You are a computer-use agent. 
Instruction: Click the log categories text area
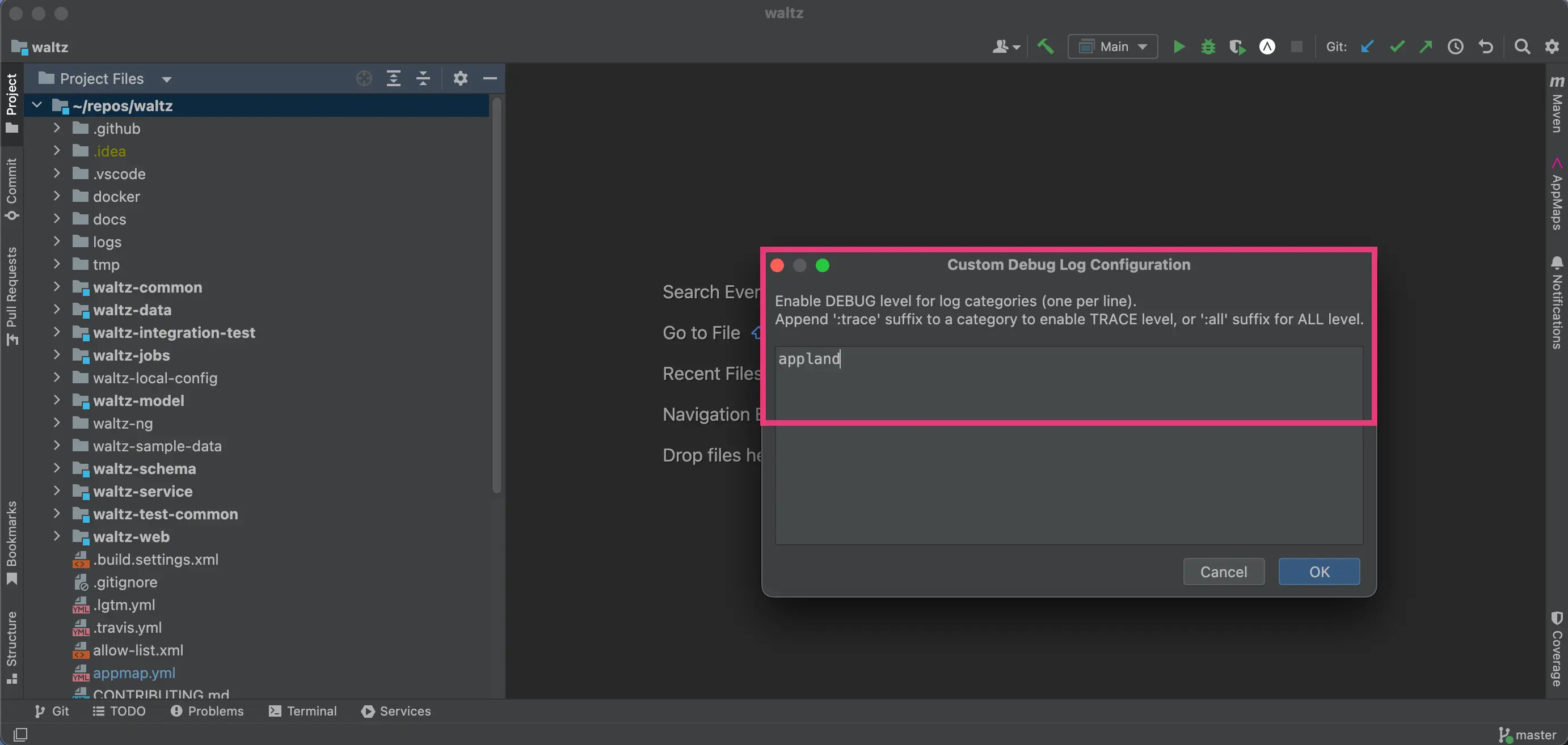tap(1069, 445)
